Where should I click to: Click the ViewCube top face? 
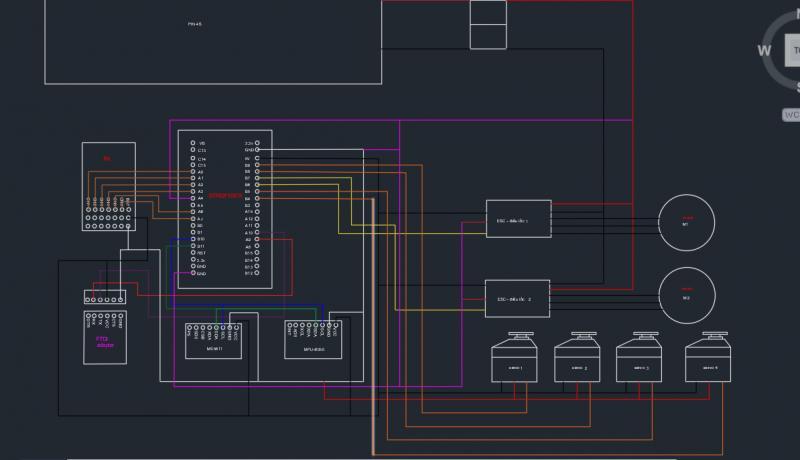(x=790, y=49)
